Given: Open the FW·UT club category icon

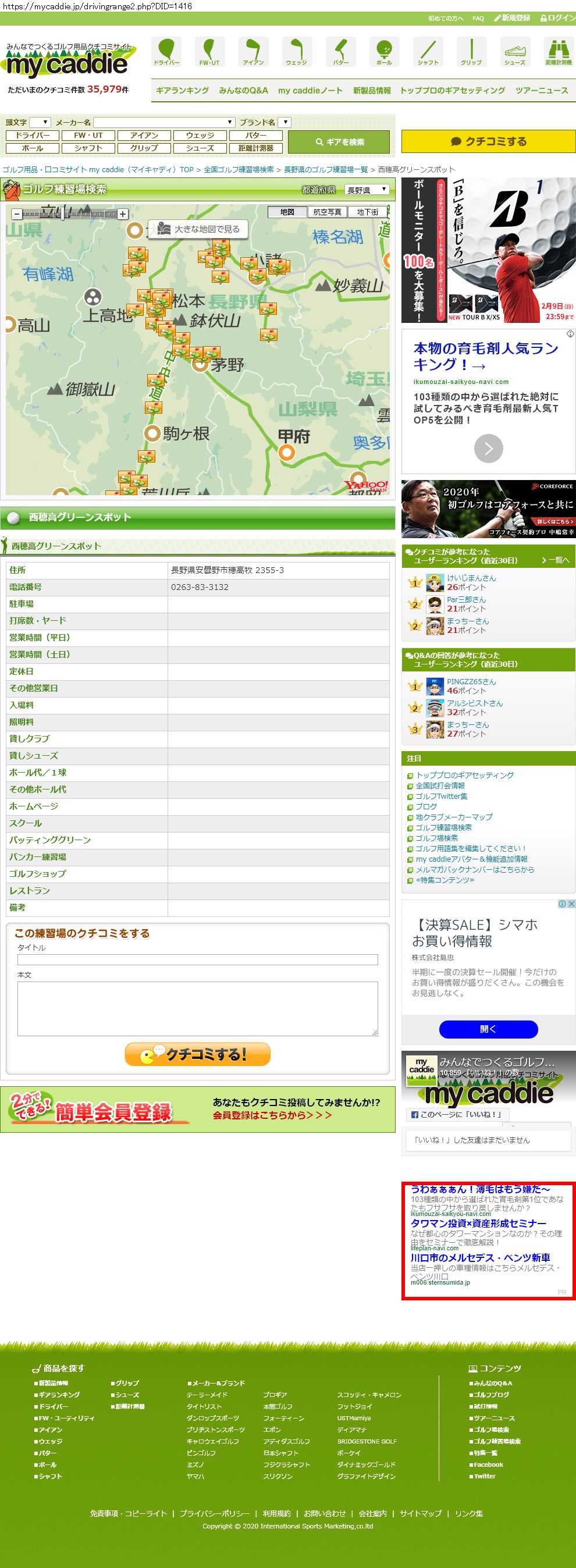Looking at the screenshot, I should [209, 51].
